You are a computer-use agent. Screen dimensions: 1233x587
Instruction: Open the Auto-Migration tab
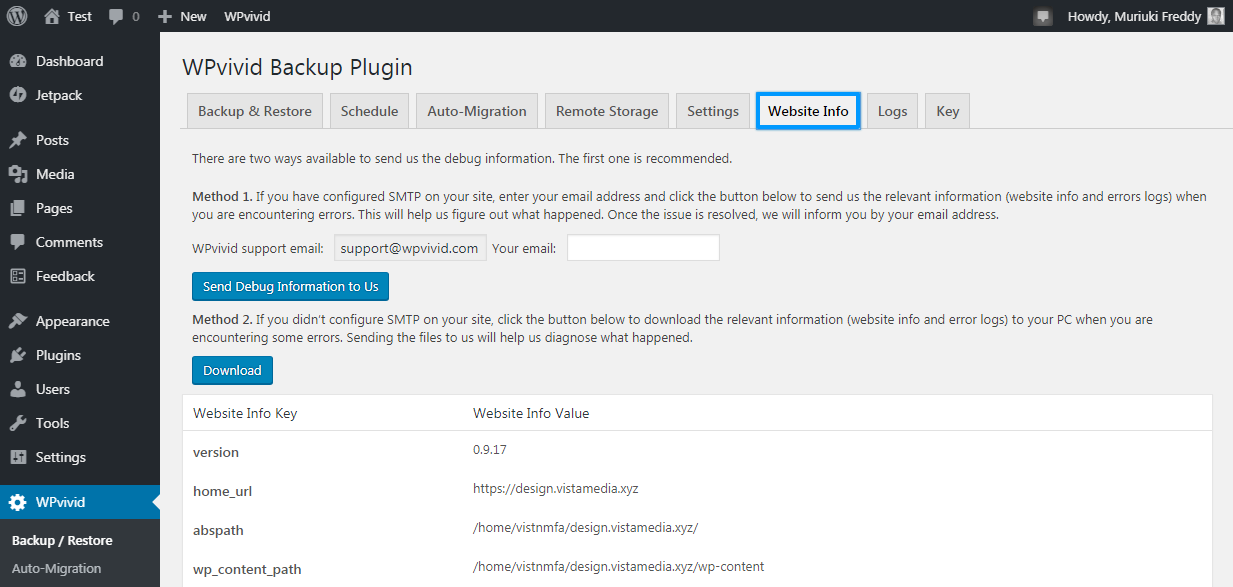pos(477,111)
